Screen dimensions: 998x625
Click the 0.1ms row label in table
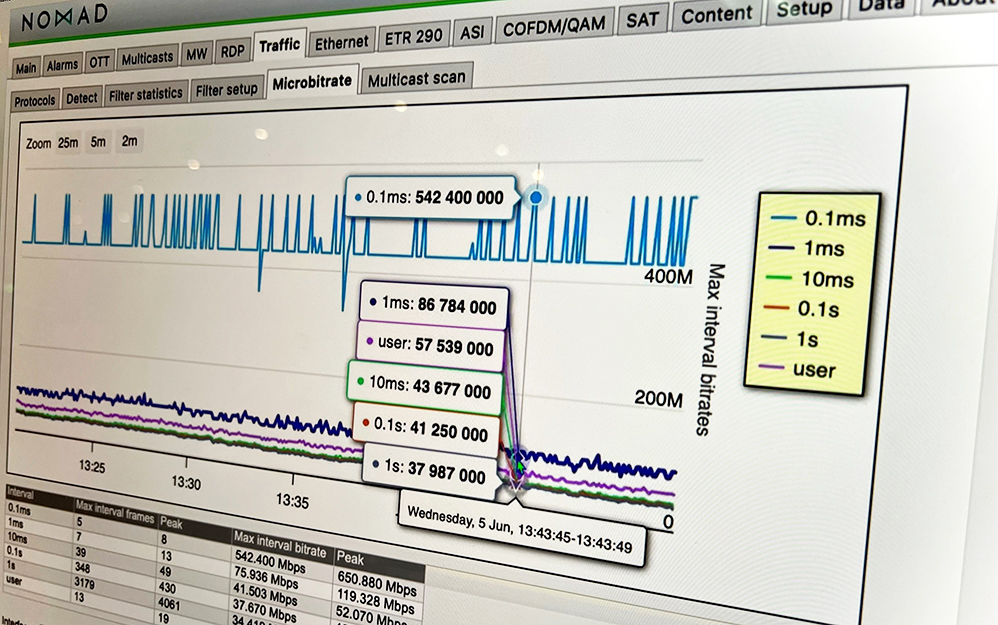pyautogui.click(x=18, y=509)
